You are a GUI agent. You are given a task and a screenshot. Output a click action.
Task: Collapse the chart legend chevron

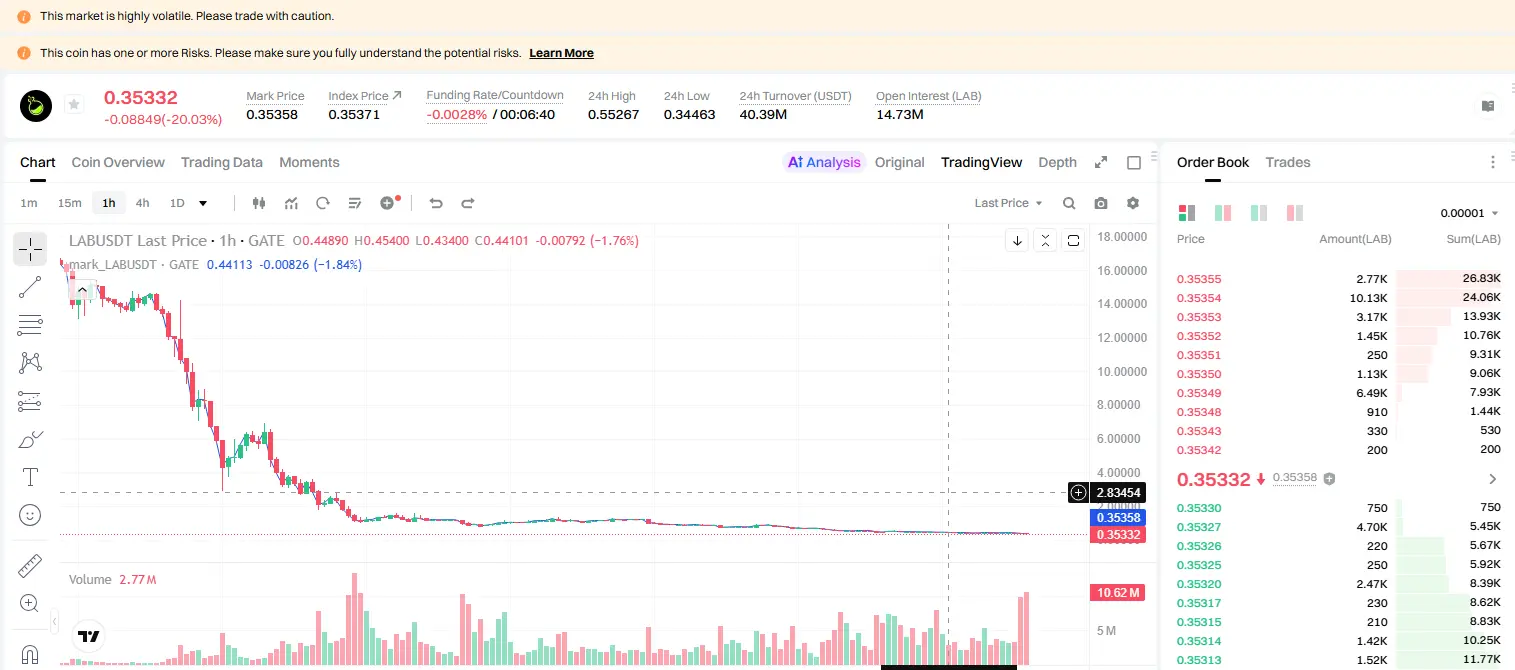pyautogui.click(x=82, y=290)
